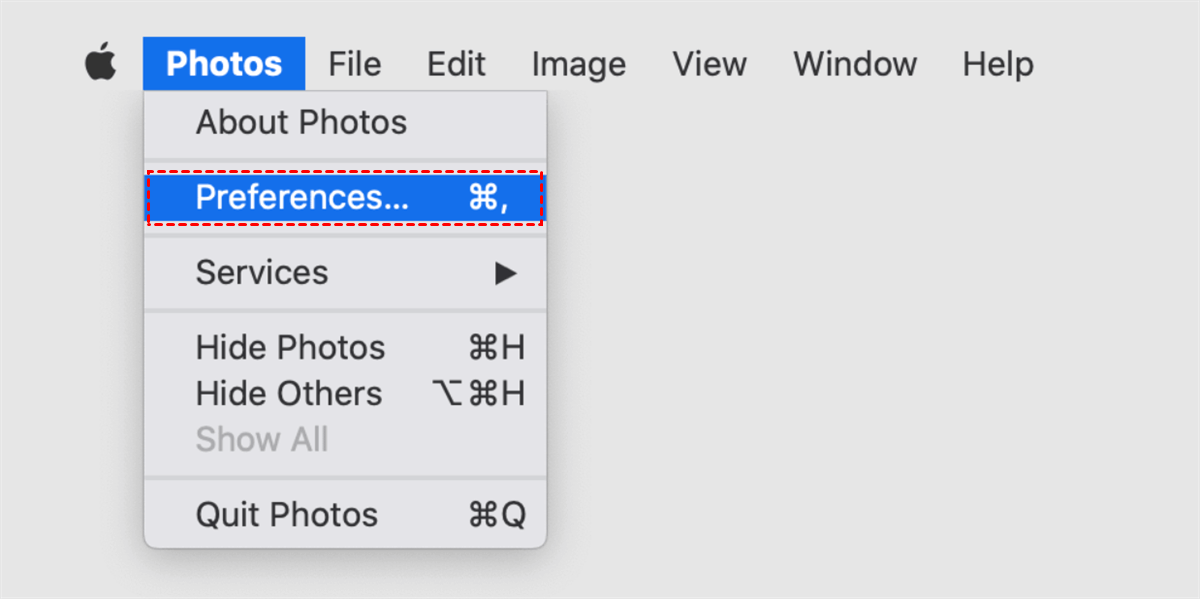Open the Image menu

578,64
